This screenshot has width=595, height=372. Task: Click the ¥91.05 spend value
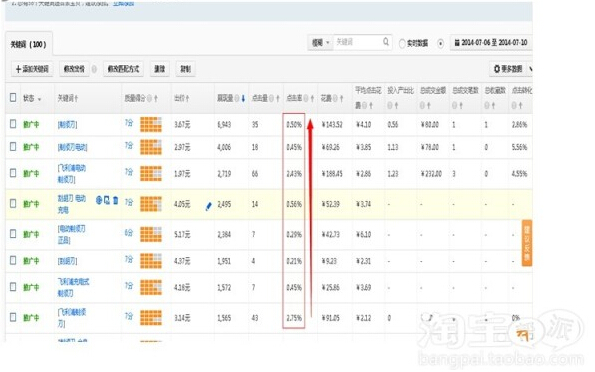(x=331, y=318)
